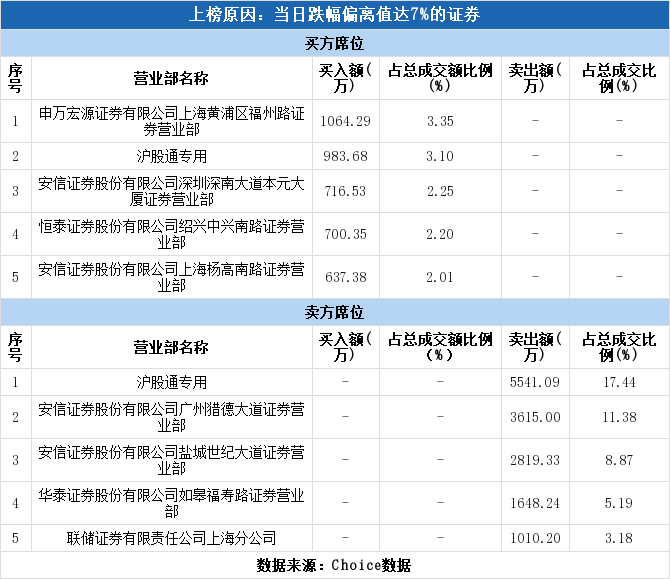The width and height of the screenshot is (670, 579).
Task: Click buy amount 1064.29
Action: [346, 121]
